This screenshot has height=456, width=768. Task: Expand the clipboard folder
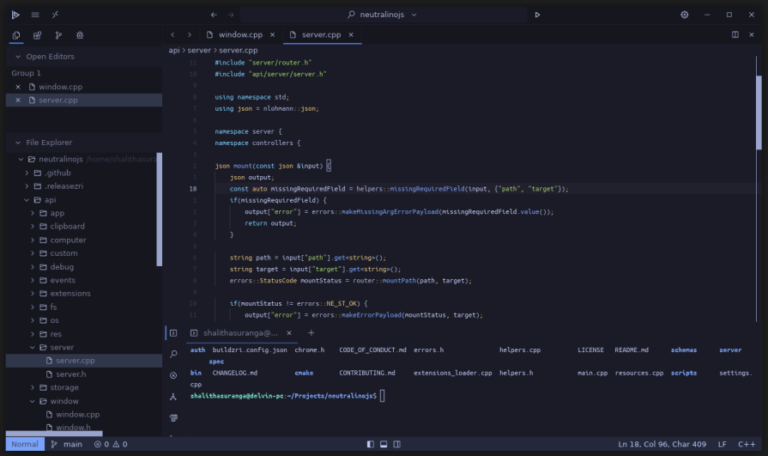point(32,226)
